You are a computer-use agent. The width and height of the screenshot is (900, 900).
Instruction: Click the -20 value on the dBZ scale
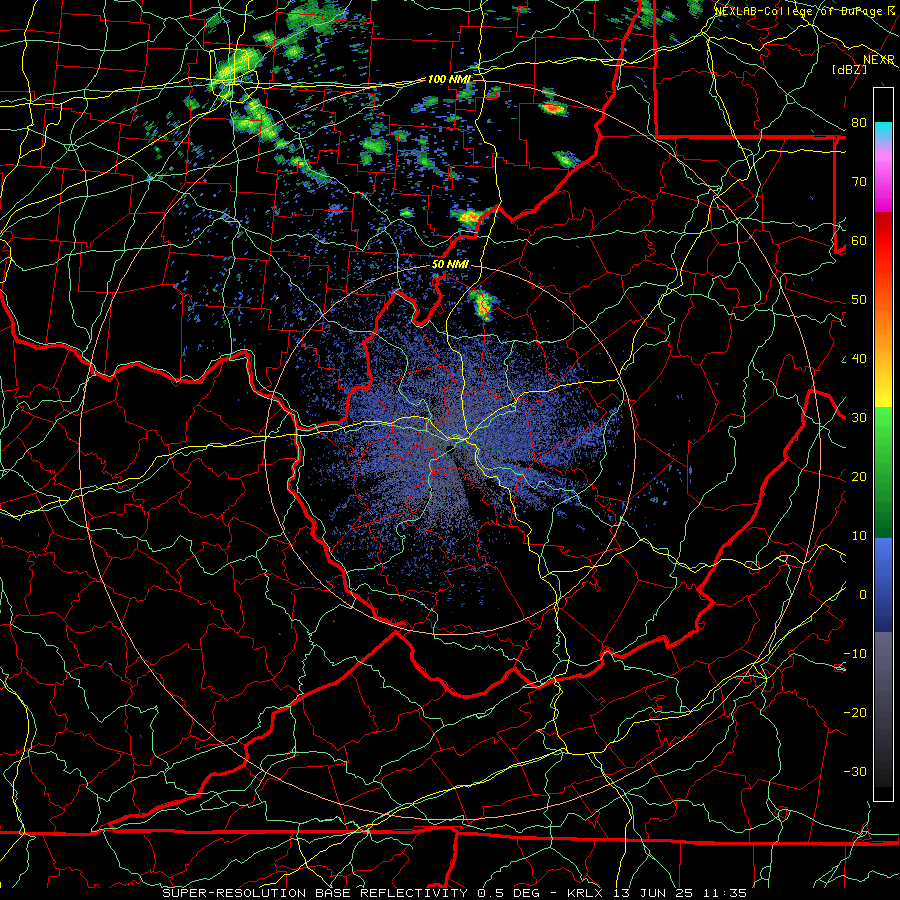[855, 713]
